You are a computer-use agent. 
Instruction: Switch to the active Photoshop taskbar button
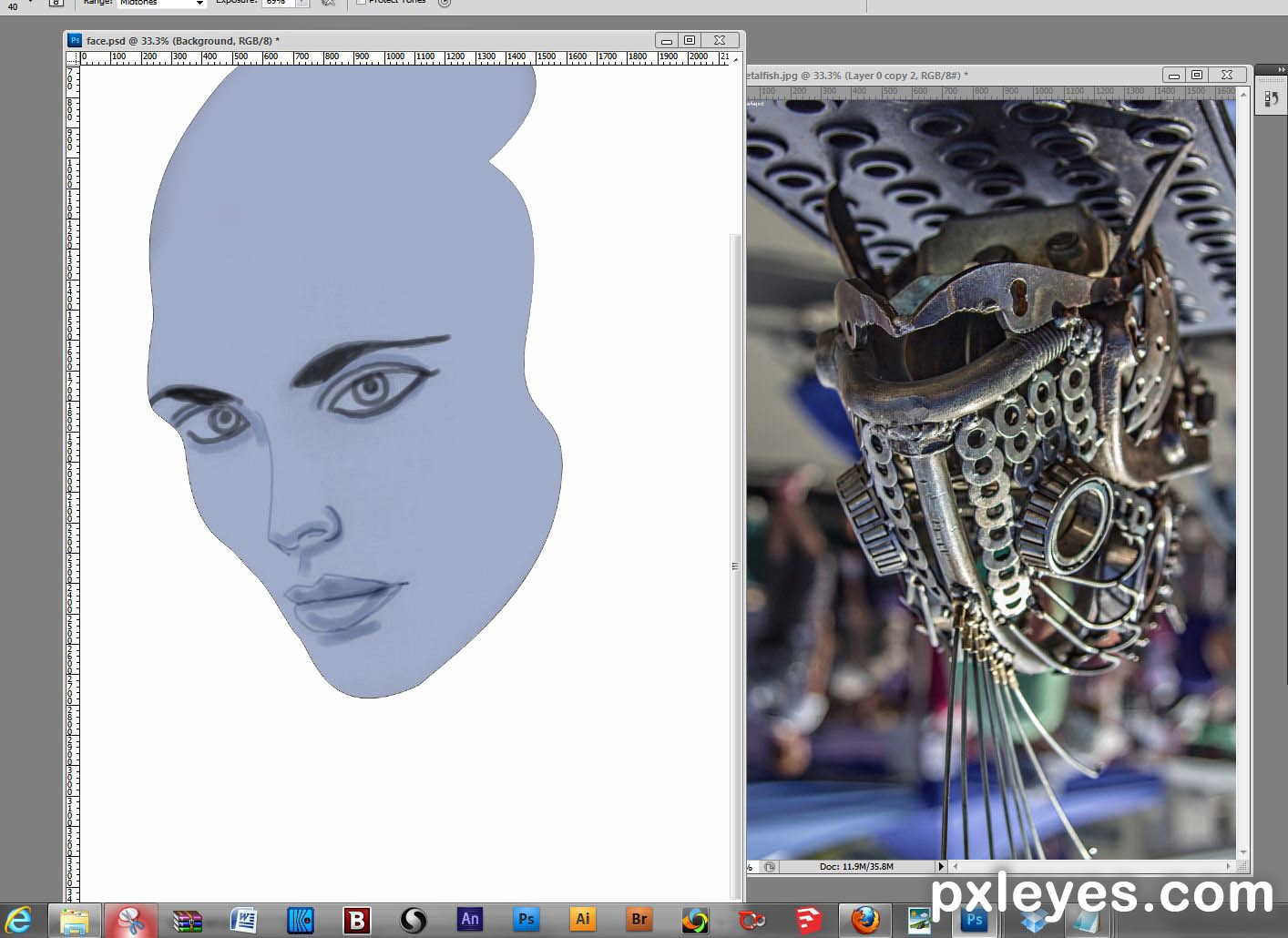975,921
